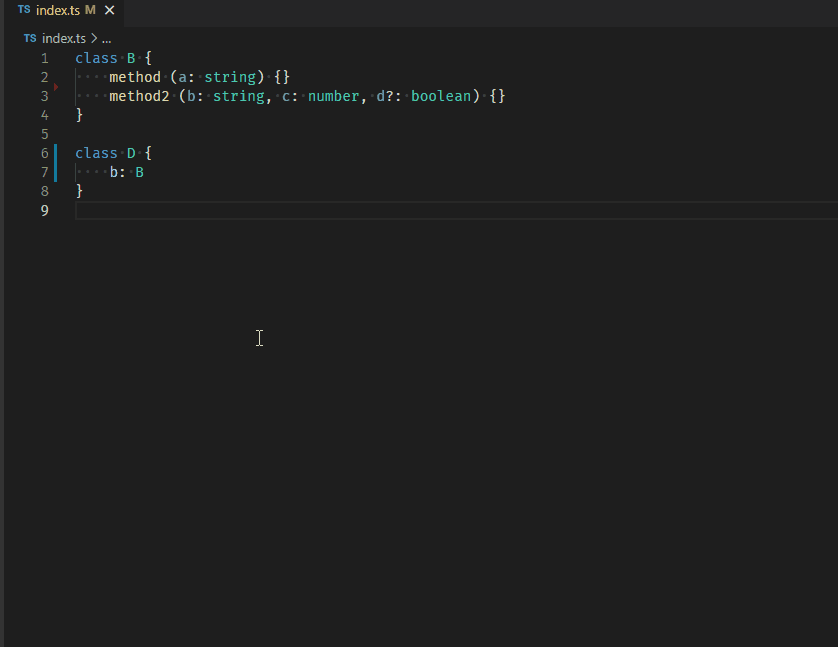Screen dimensions: 838x647
Task: Click the string type on line 2
Action: coord(230,77)
